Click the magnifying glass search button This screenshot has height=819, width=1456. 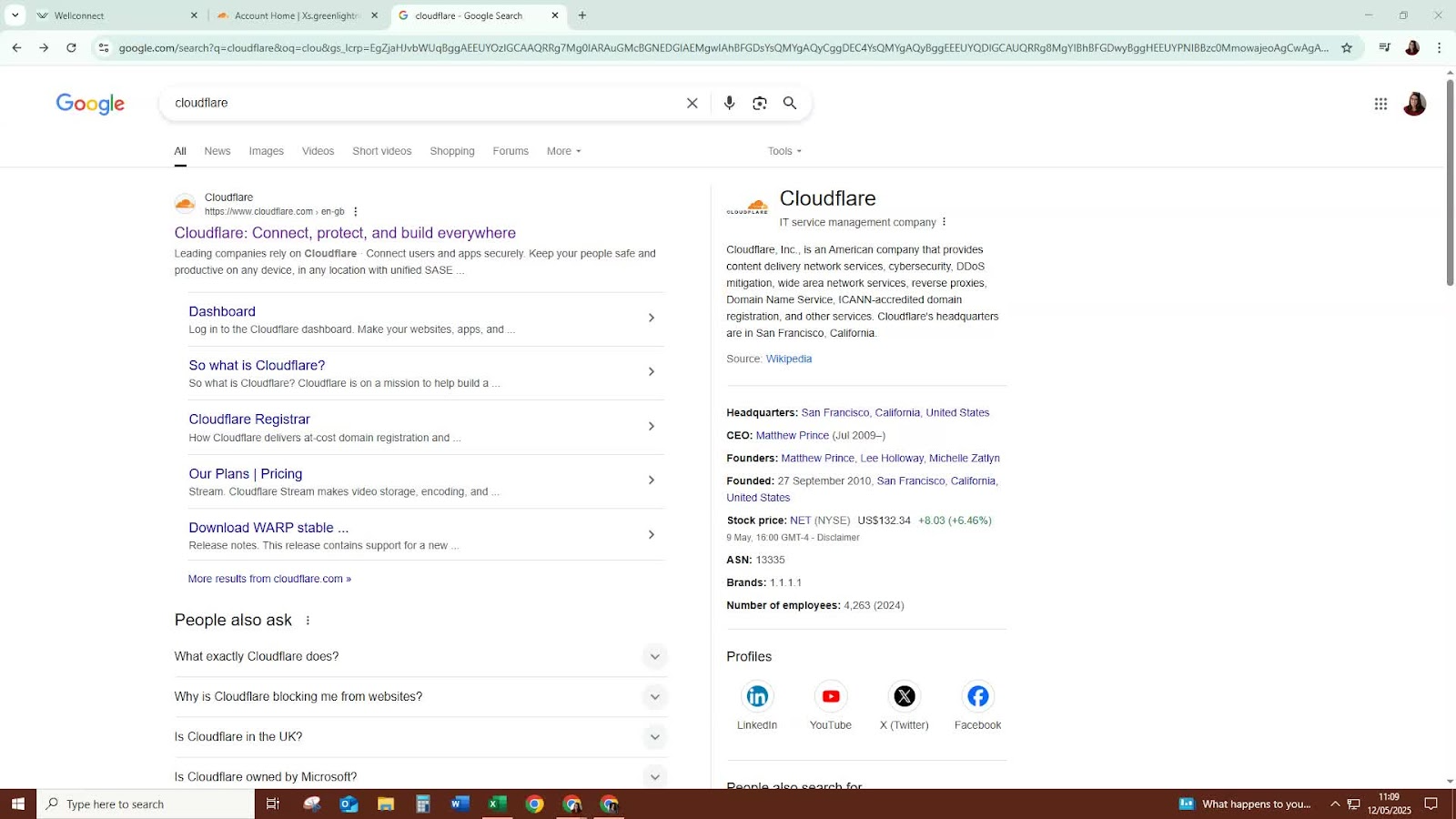[x=790, y=103]
